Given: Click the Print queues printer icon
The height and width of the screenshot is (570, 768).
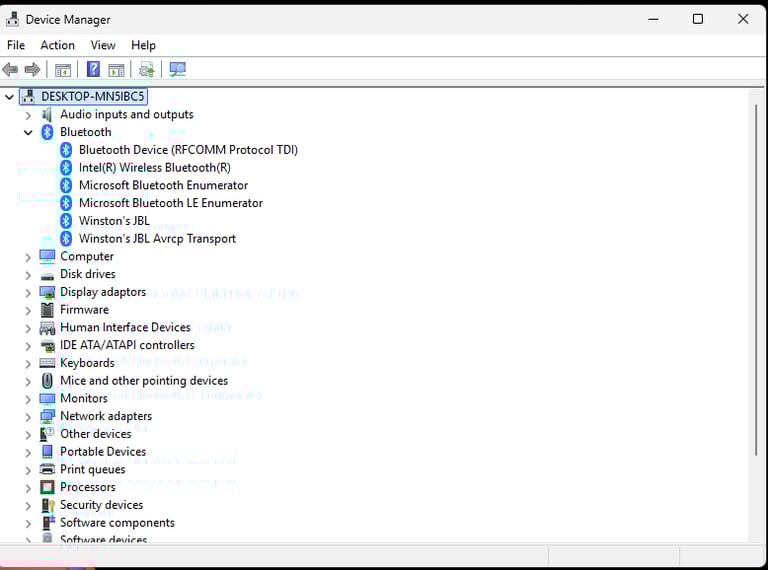Looking at the screenshot, I should [47, 470].
